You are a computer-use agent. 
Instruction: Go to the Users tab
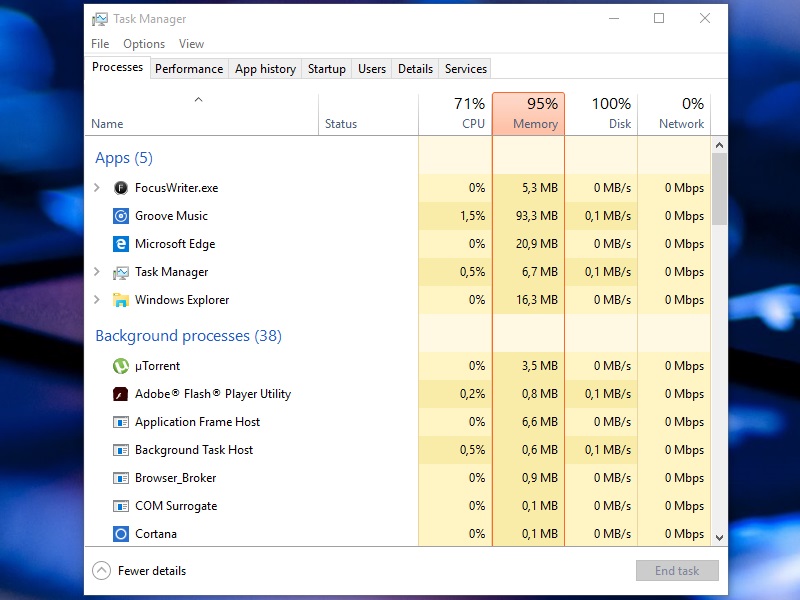[x=372, y=69]
